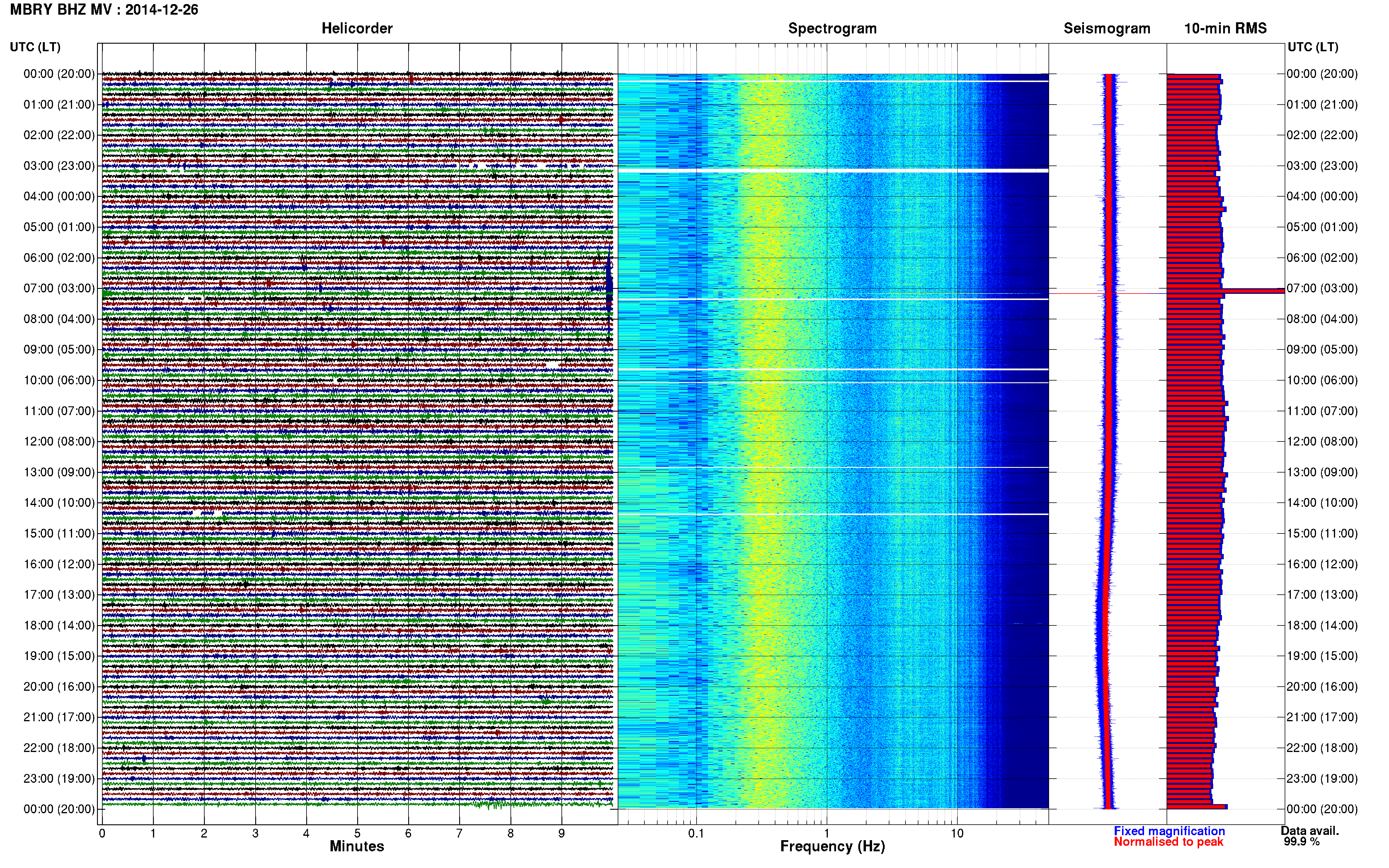Click "13:00 (09:00)" on the right time axis

(1322, 472)
